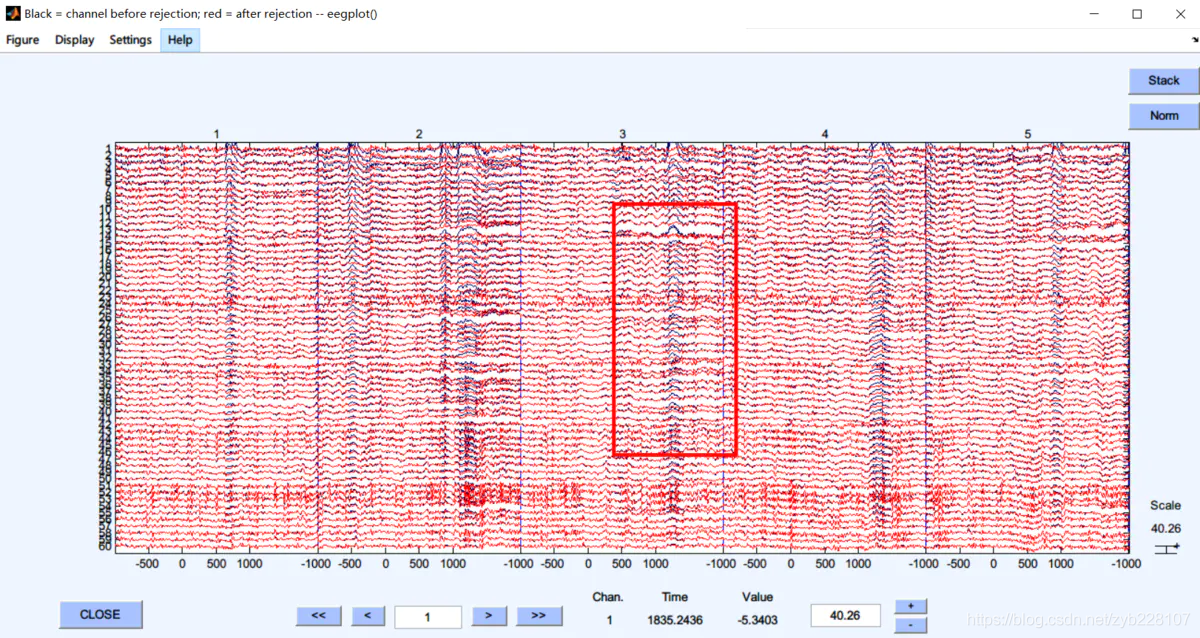Click the Value label under the plot
Image resolution: width=1200 pixels, height=638 pixels.
click(758, 597)
